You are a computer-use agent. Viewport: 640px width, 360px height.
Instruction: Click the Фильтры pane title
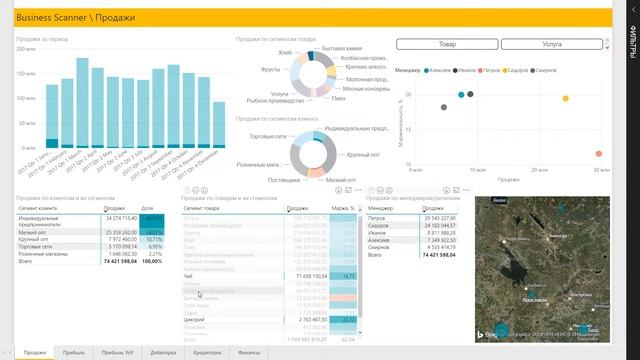click(x=633, y=42)
